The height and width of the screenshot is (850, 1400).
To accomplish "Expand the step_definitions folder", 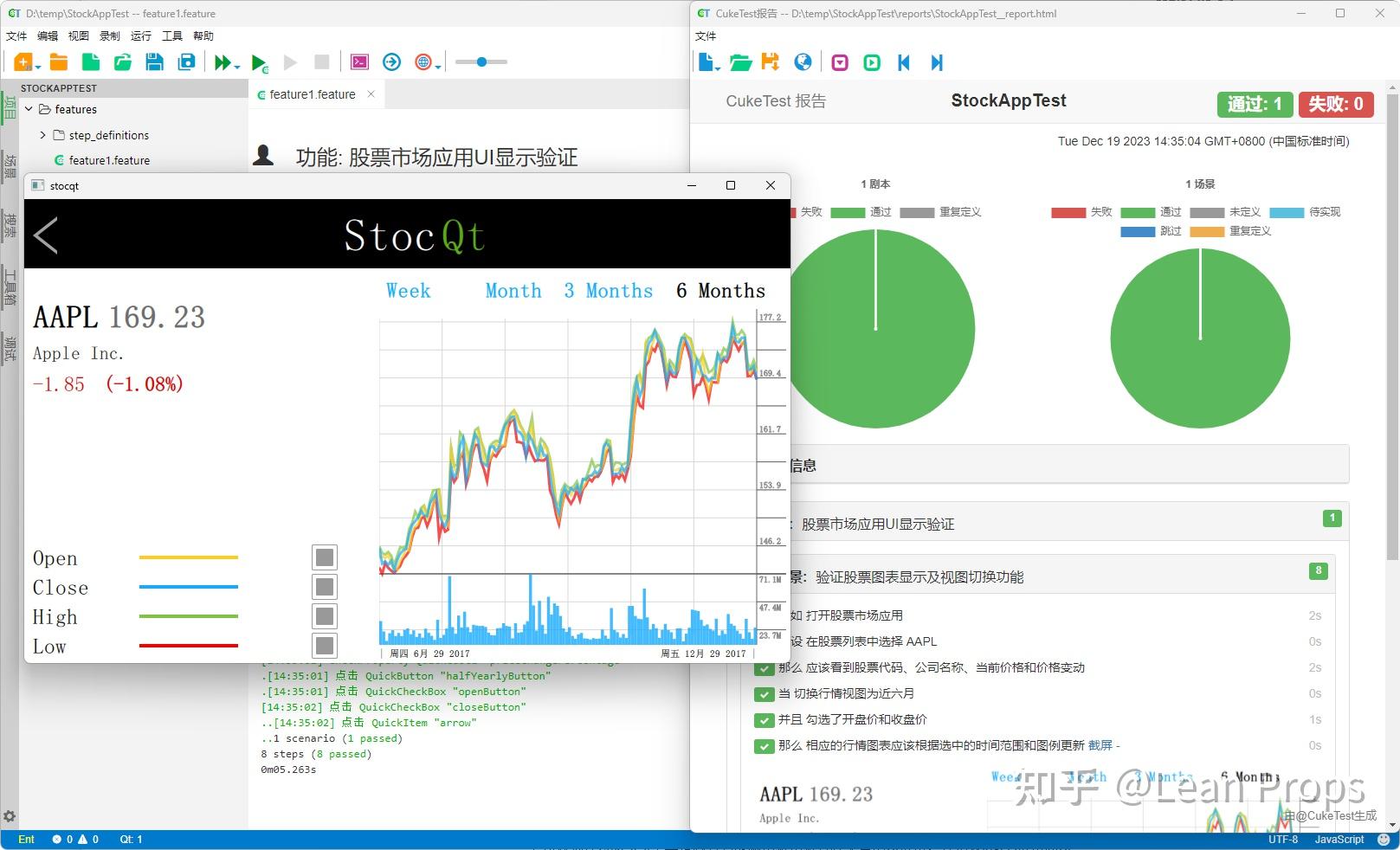I will [x=42, y=135].
